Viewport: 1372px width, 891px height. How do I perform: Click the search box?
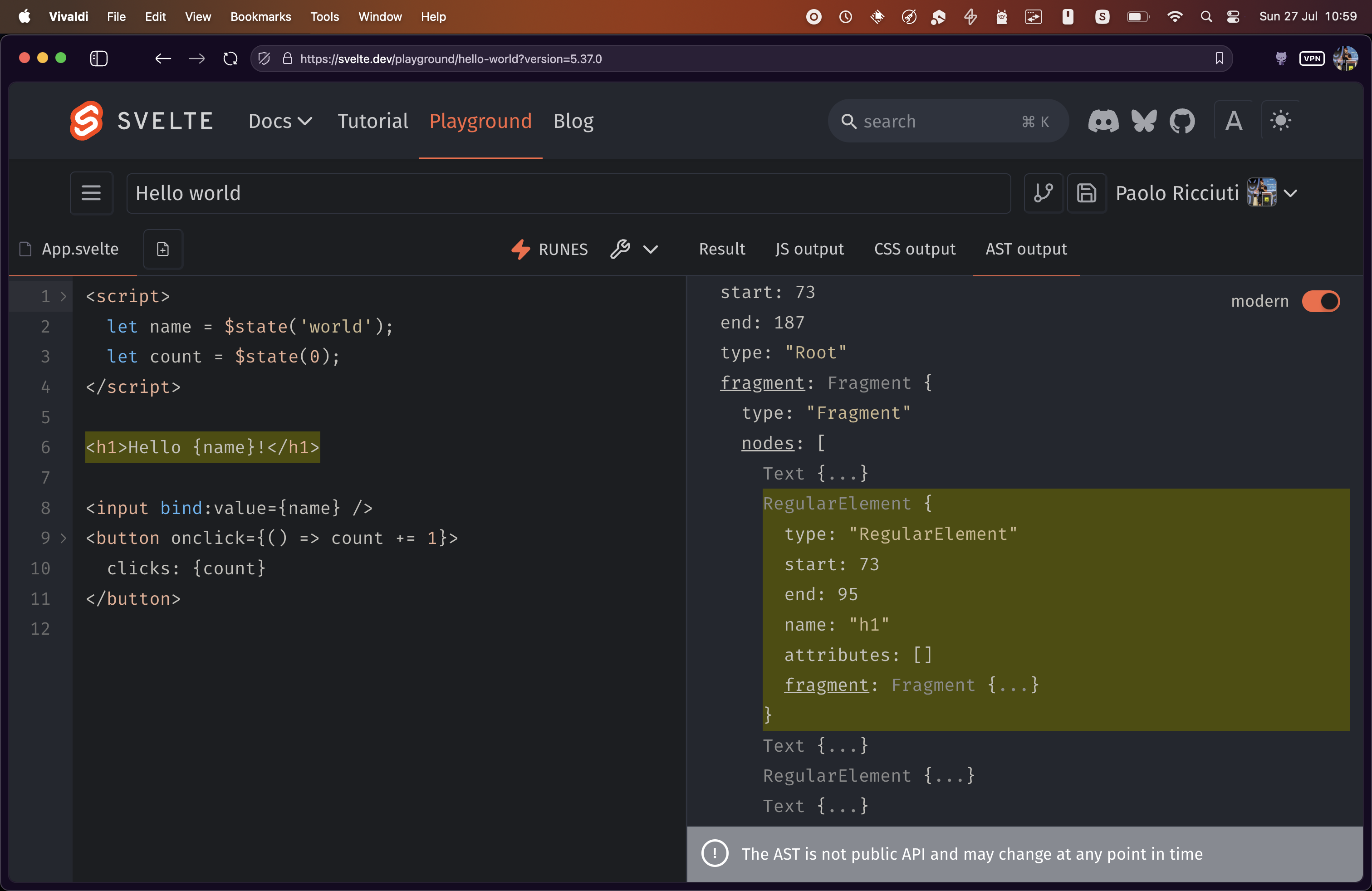pos(948,121)
